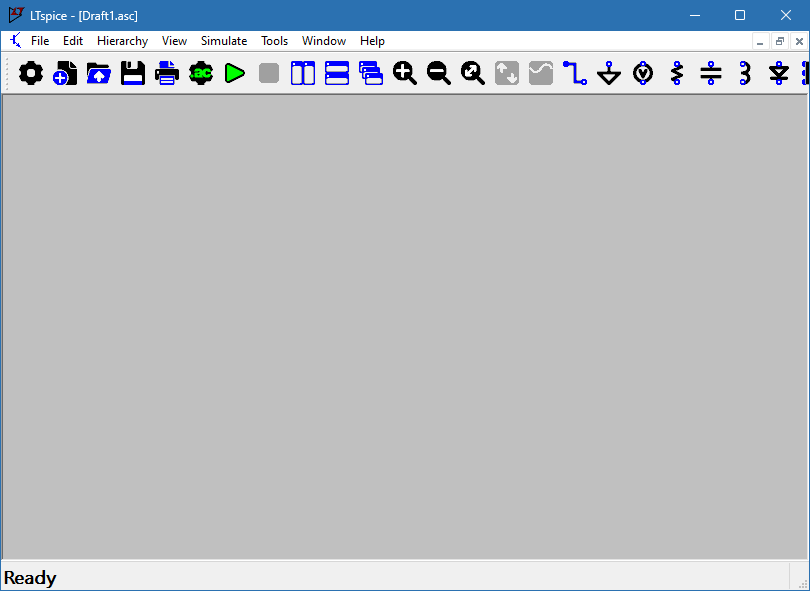Configure analysis with the .ac gear icon
Image resolution: width=810 pixels, height=591 pixels.
click(x=201, y=73)
